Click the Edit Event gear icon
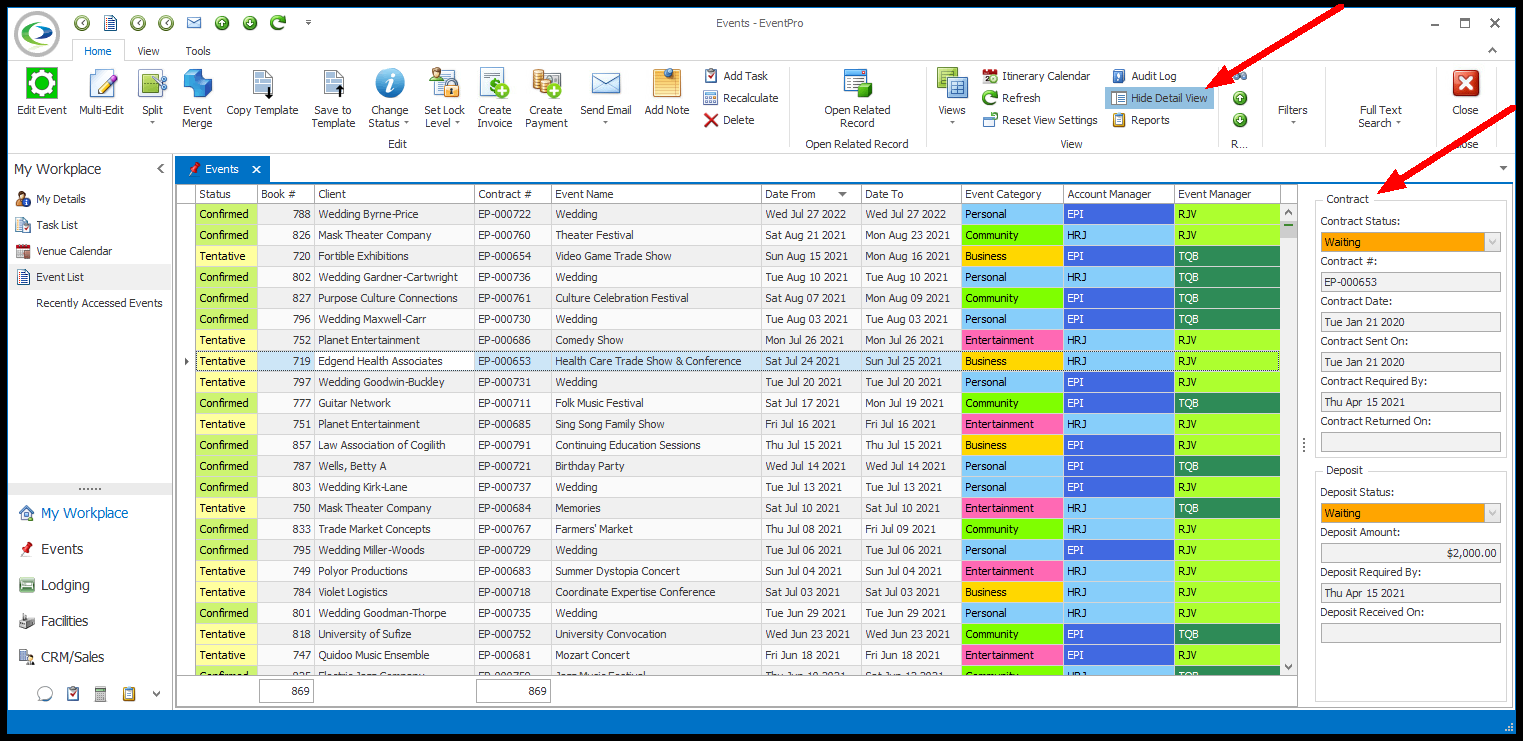The image size is (1523, 741). (42, 84)
